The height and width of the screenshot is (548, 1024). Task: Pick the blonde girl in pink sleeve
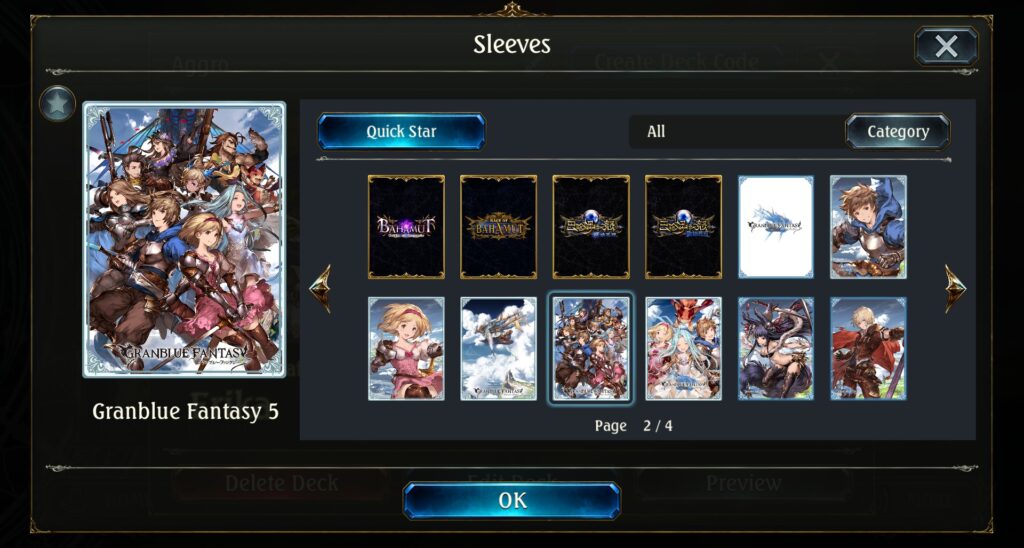(x=406, y=348)
